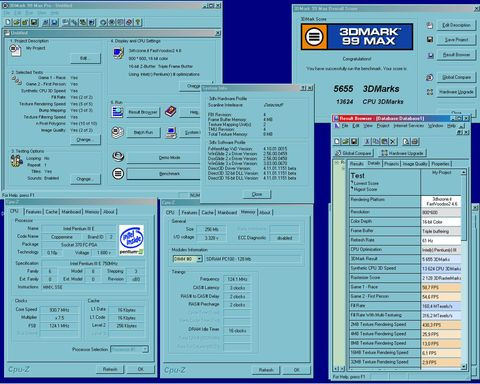Screen dimensions: 480x384
Task: Click the Demo Mode disc icon
Action: pyautogui.click(x=118, y=156)
